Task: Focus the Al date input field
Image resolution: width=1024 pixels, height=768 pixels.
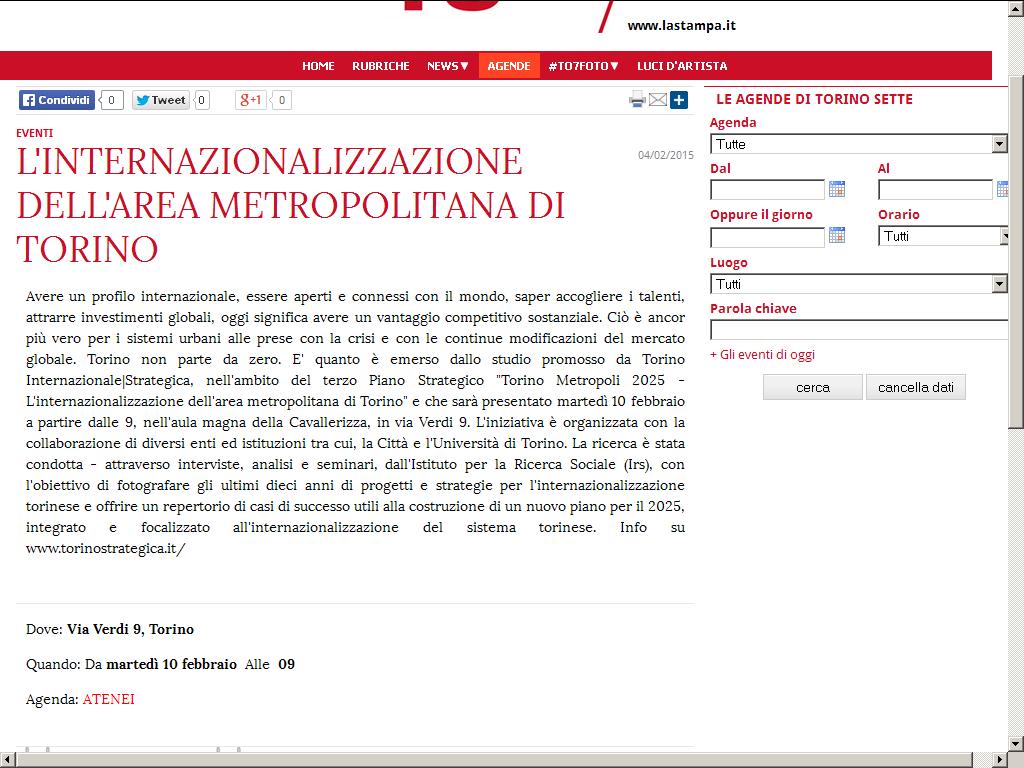Action: 935,189
